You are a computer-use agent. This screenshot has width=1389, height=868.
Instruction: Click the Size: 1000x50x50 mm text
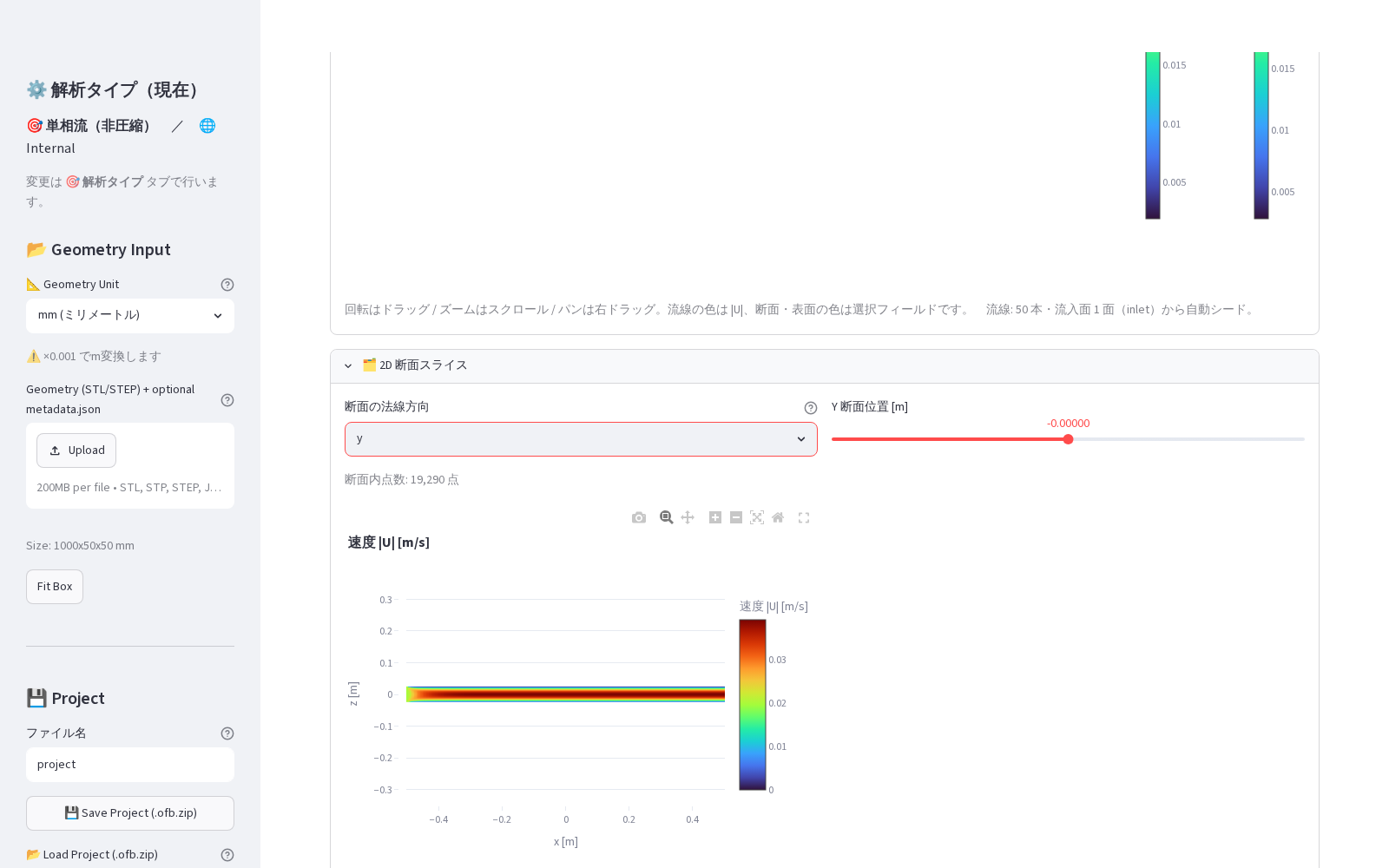pos(80,546)
